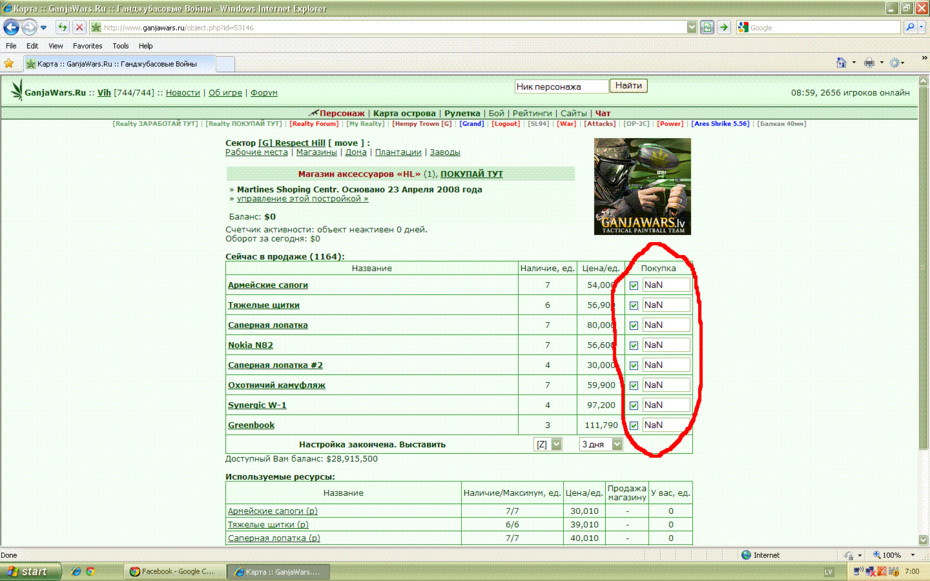Screen dimensions: 930x581
Task: Open the Форум link
Action: (263, 92)
